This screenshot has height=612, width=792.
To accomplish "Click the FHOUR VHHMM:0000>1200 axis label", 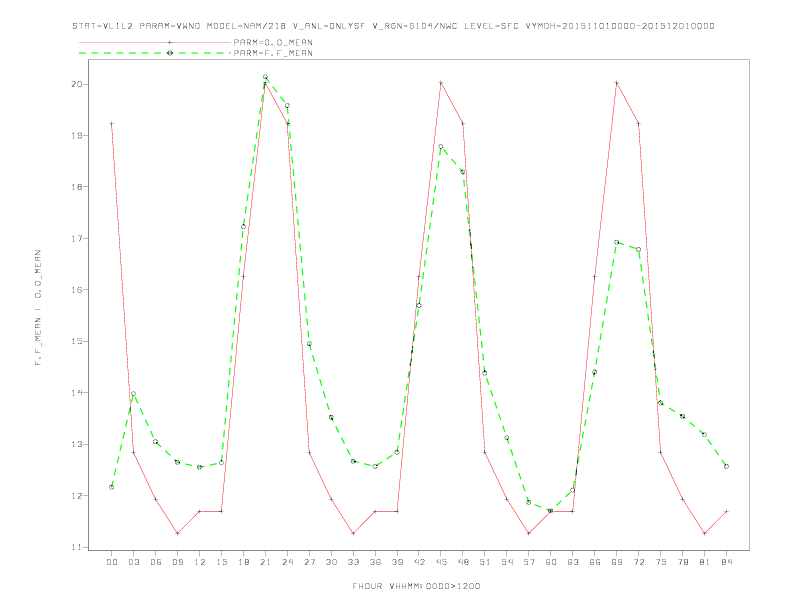I will (416, 586).
